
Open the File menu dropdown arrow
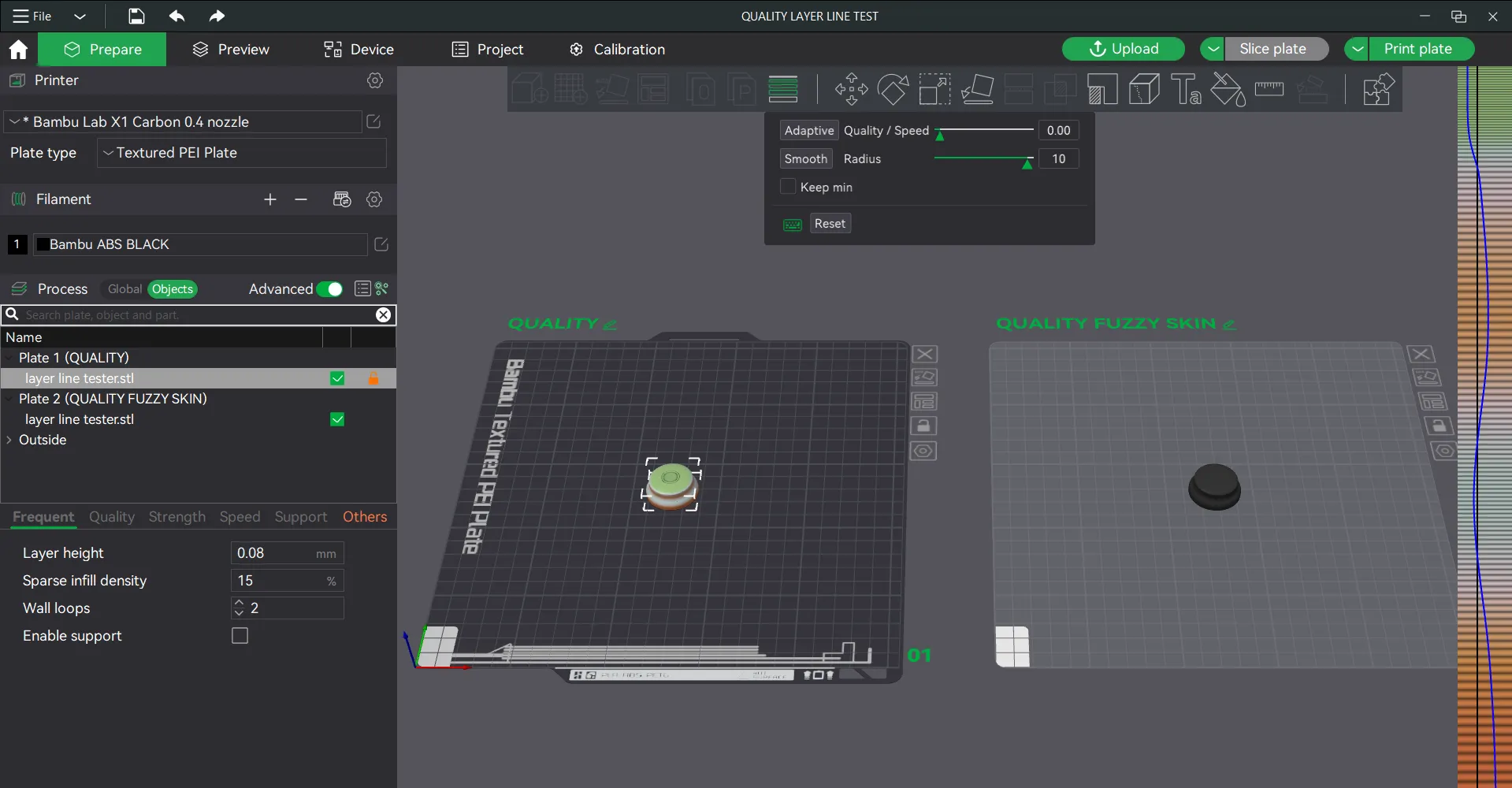pyautogui.click(x=80, y=16)
